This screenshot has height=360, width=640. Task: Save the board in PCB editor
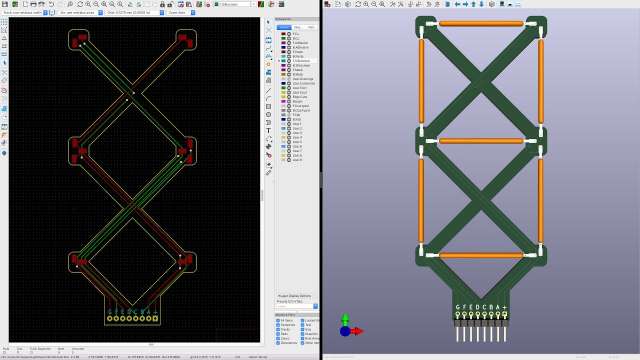pos(5,4)
